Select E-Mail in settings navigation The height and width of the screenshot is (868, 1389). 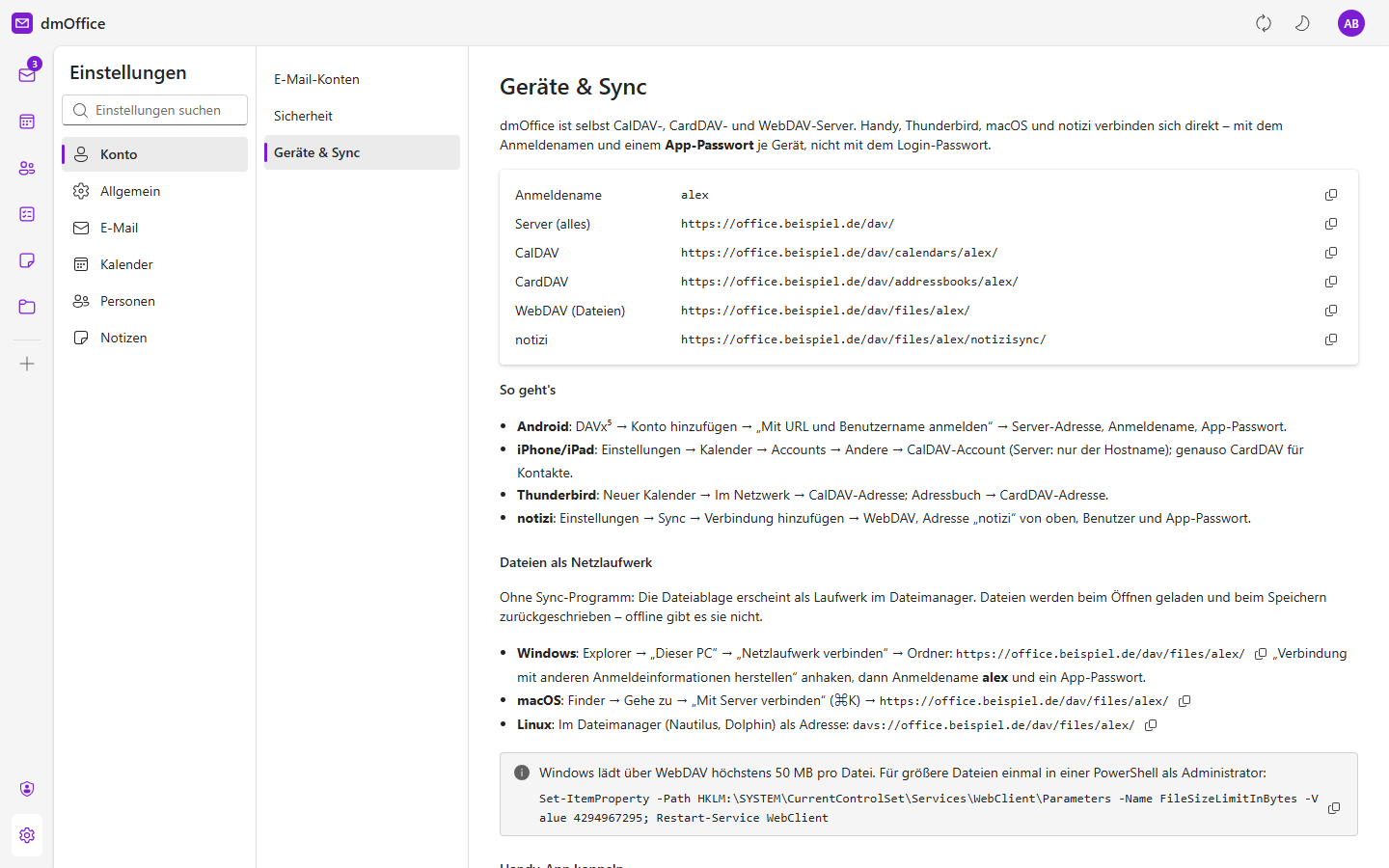click(x=154, y=228)
